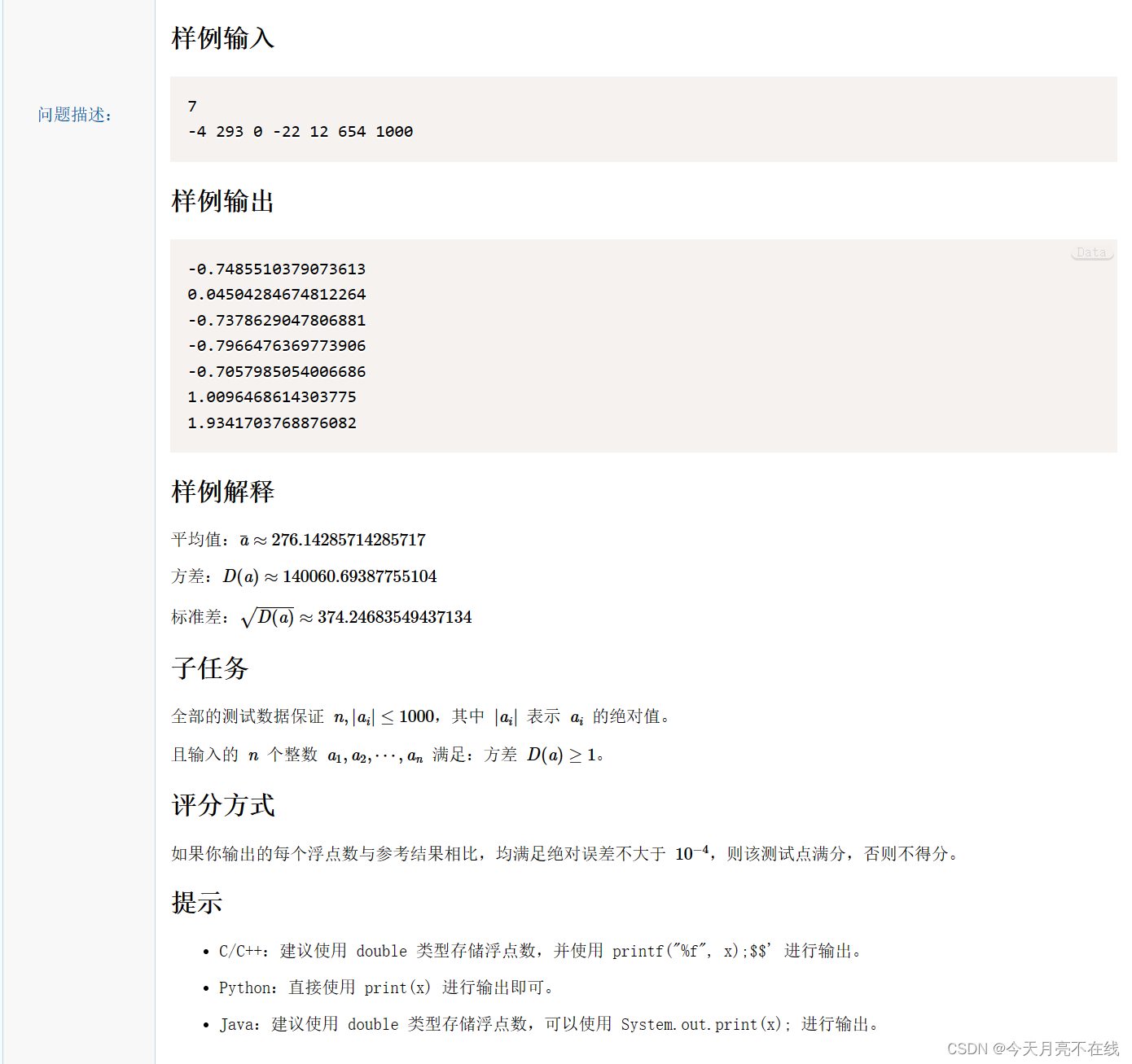The width and height of the screenshot is (1132, 1064).
Task: Click the 问题描述 sidebar link
Action: pyautogui.click(x=75, y=115)
